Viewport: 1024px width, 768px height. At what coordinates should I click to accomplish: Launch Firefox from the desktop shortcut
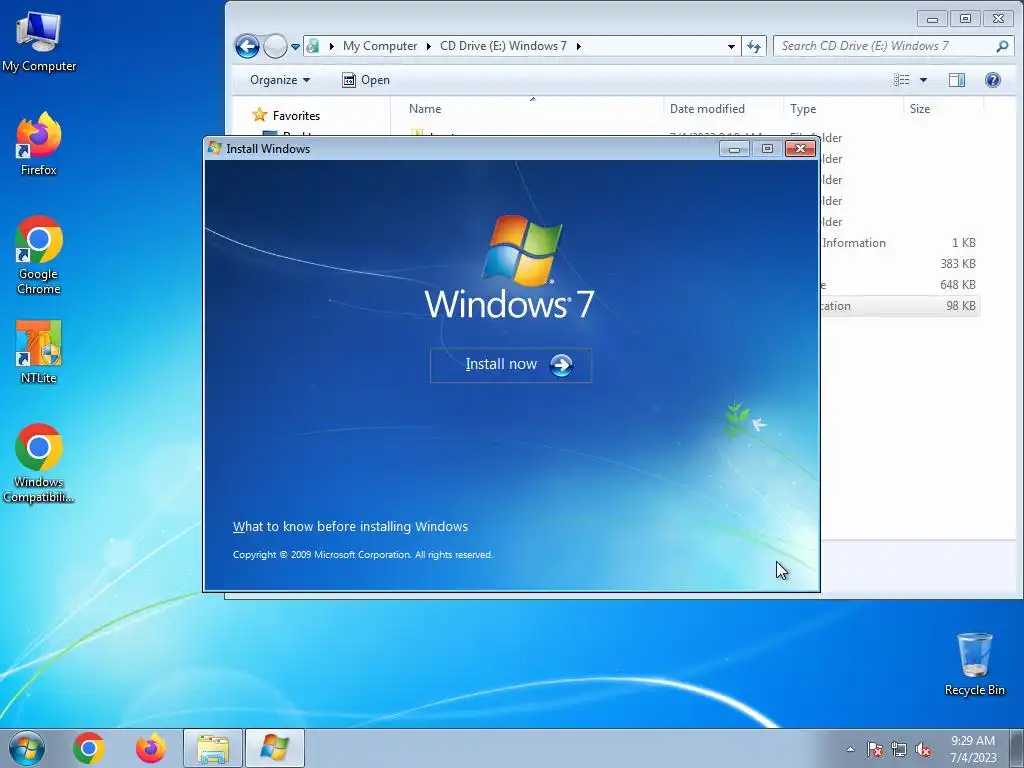click(x=39, y=144)
